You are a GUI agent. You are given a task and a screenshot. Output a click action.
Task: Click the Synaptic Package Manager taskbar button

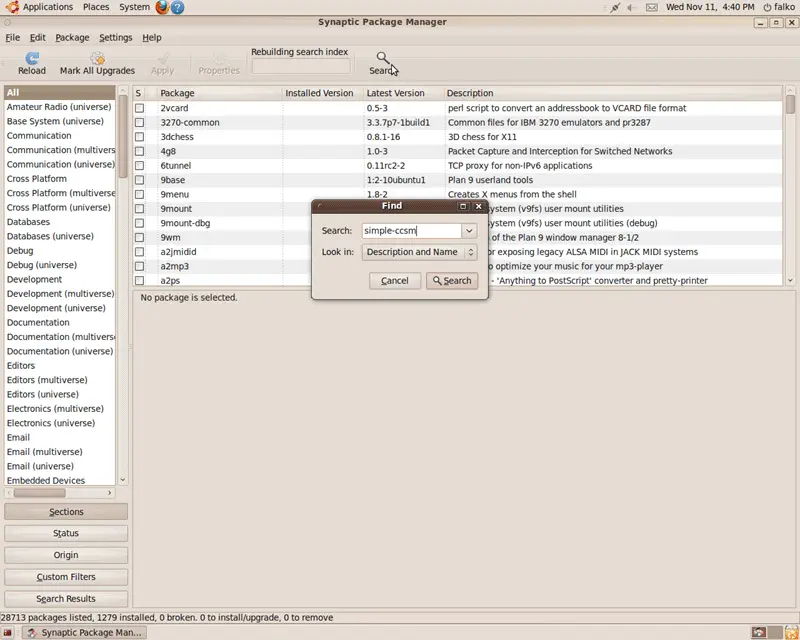85,633
